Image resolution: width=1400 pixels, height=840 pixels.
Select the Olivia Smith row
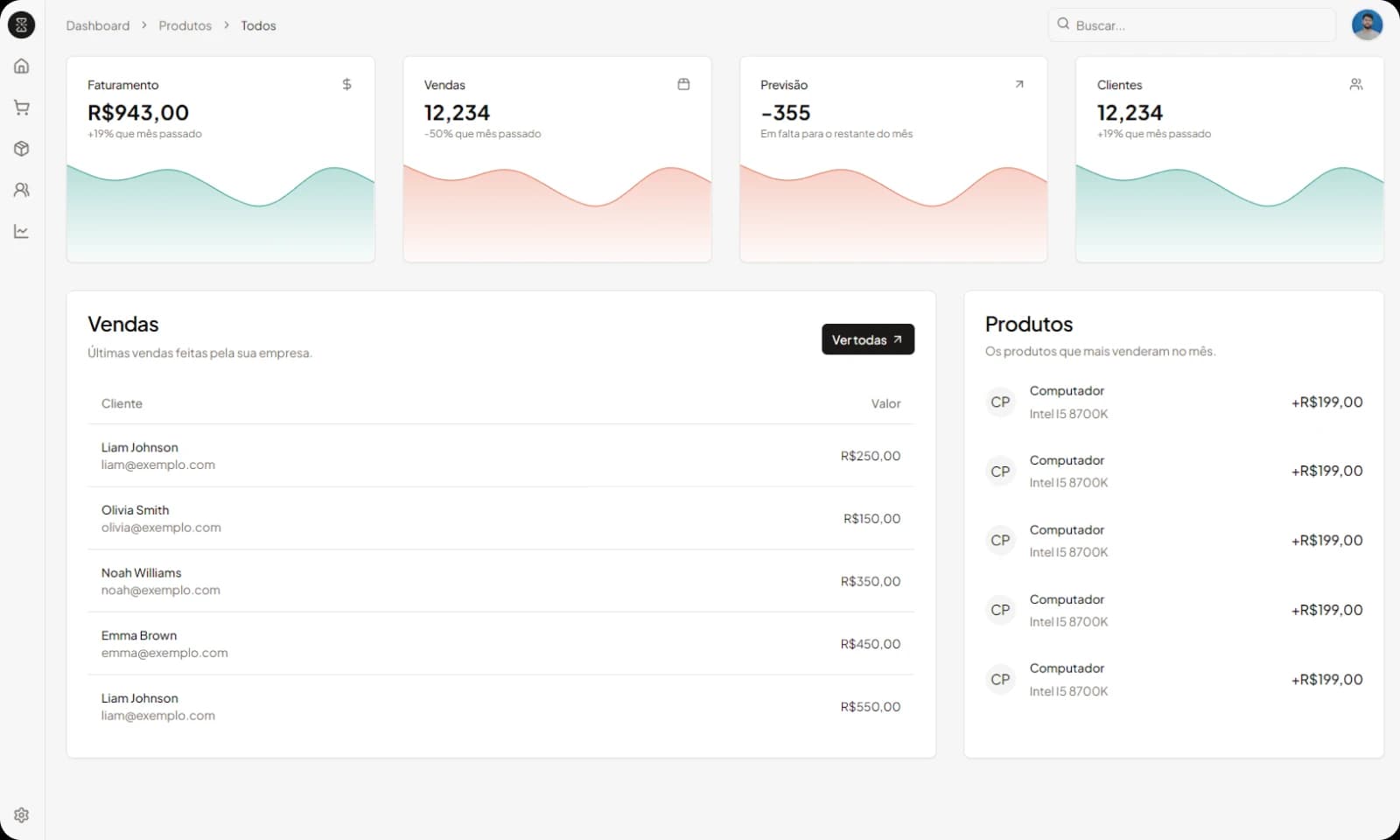point(500,518)
